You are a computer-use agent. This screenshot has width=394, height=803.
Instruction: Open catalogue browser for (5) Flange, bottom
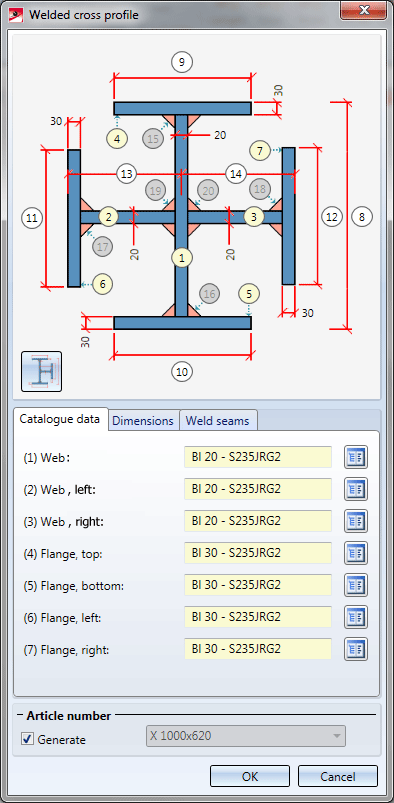[356, 585]
